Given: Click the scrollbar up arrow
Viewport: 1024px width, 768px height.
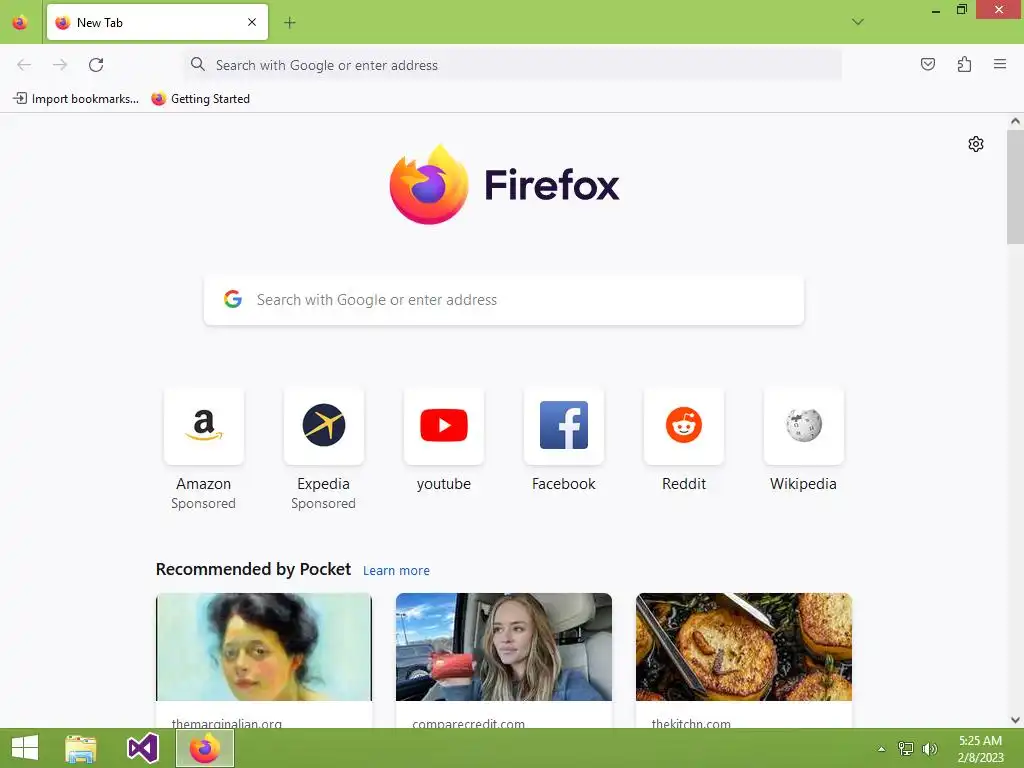Looking at the screenshot, I should (x=1015, y=121).
